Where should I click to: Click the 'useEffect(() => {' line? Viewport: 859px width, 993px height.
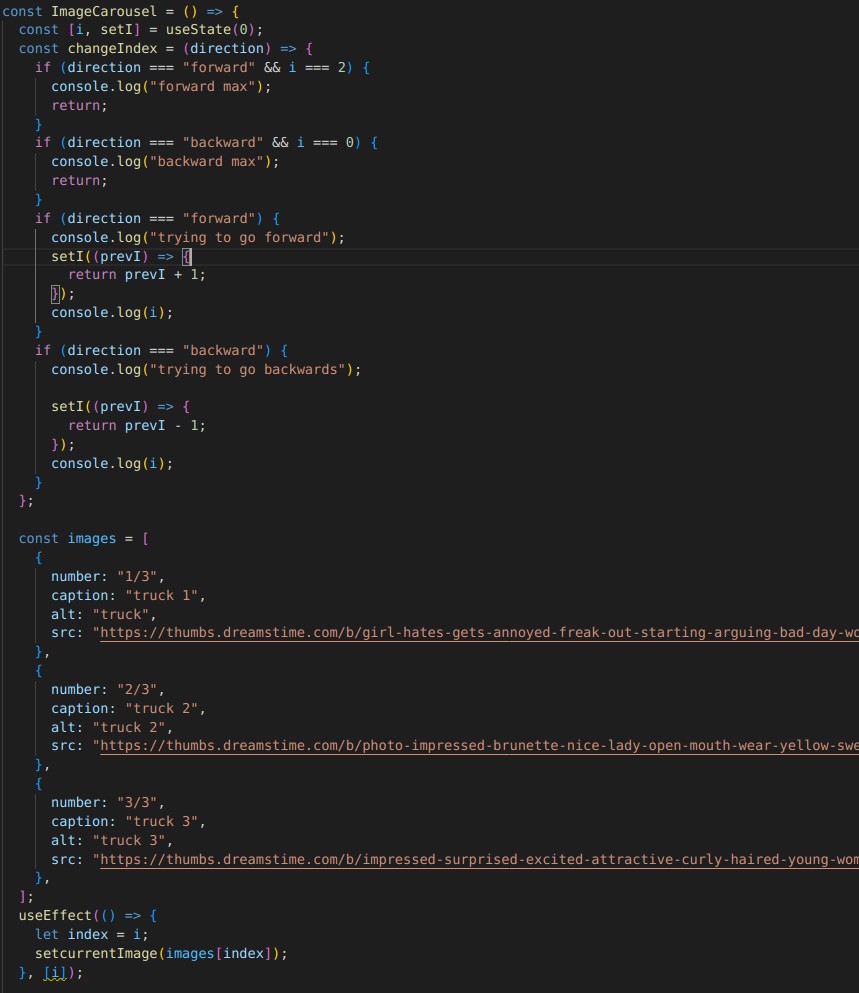point(87,916)
